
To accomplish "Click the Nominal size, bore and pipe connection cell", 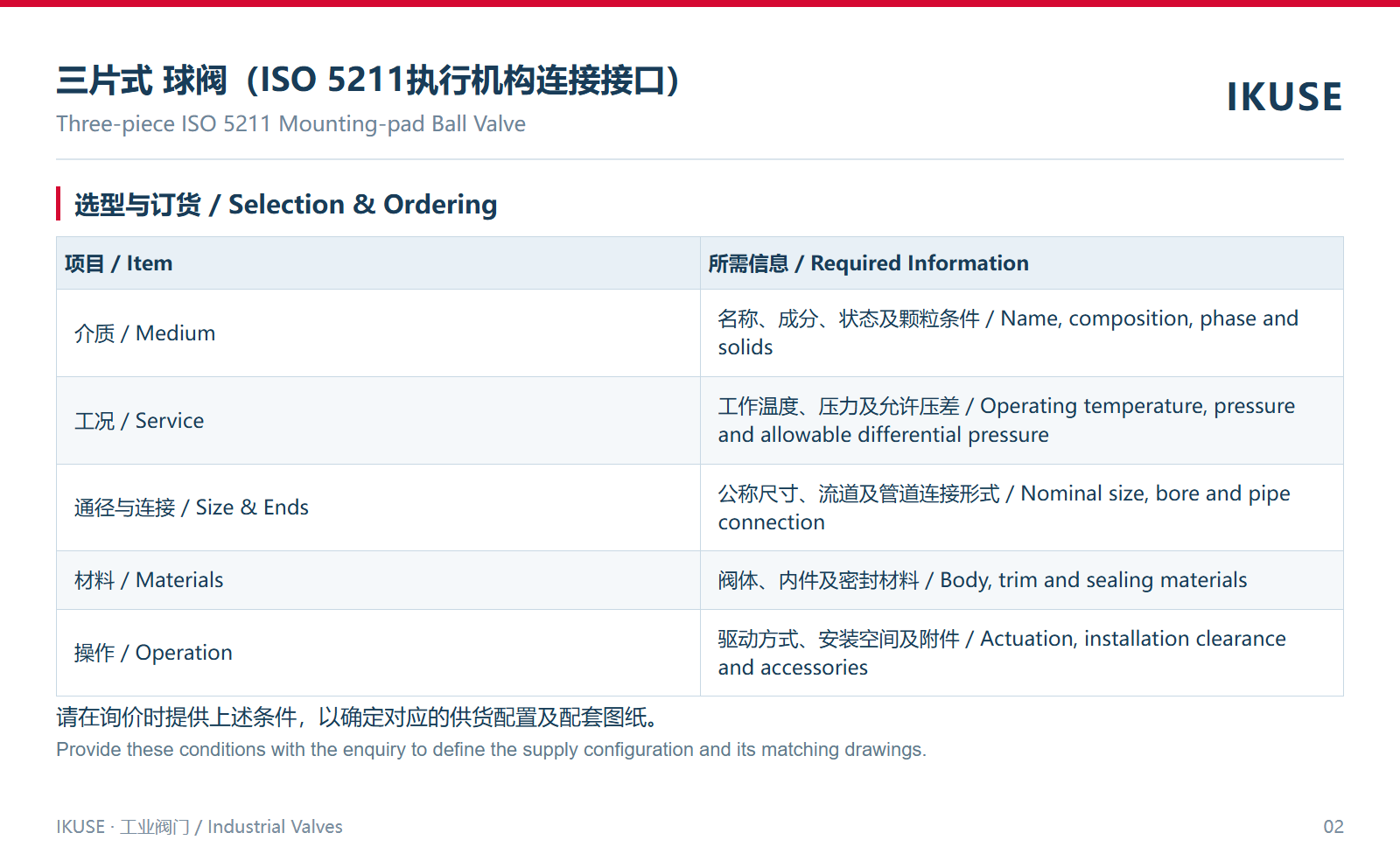I will (x=1022, y=507).
